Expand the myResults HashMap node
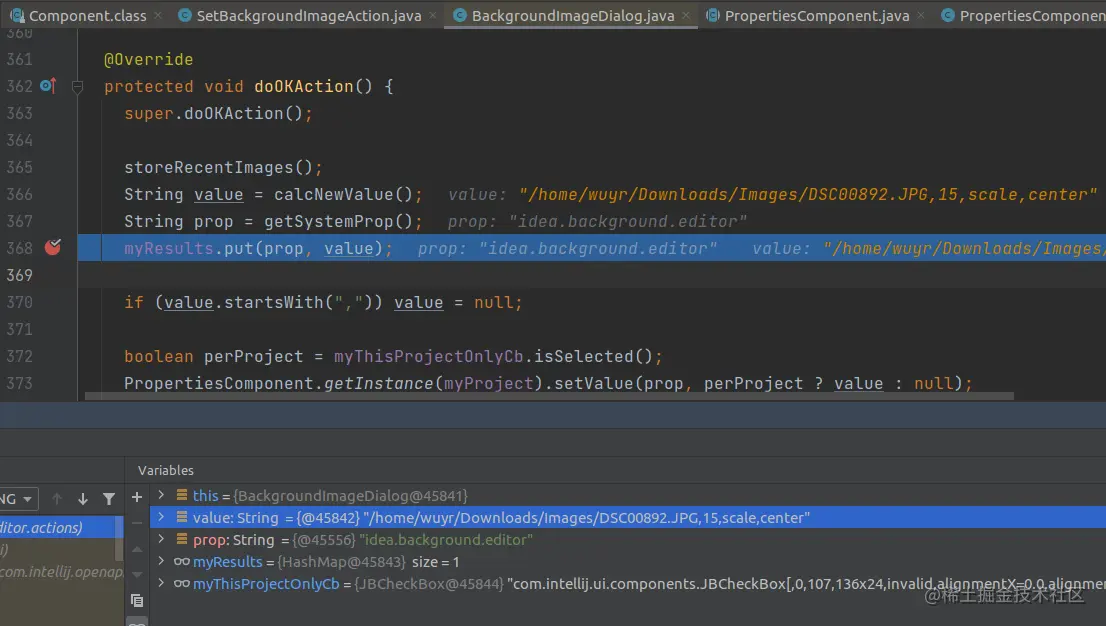The width and height of the screenshot is (1106, 626). (161, 561)
